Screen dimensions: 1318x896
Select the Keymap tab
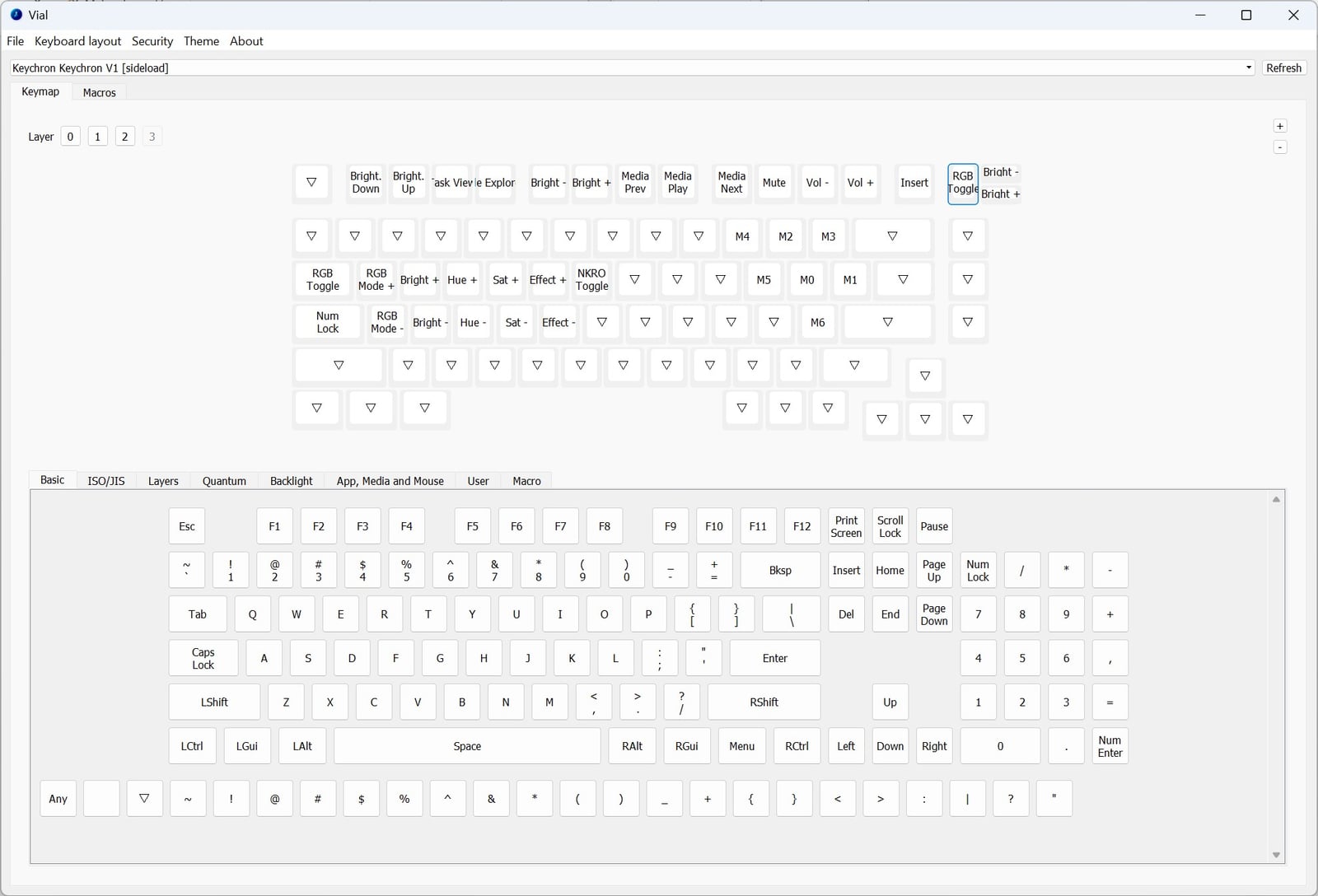click(x=40, y=91)
